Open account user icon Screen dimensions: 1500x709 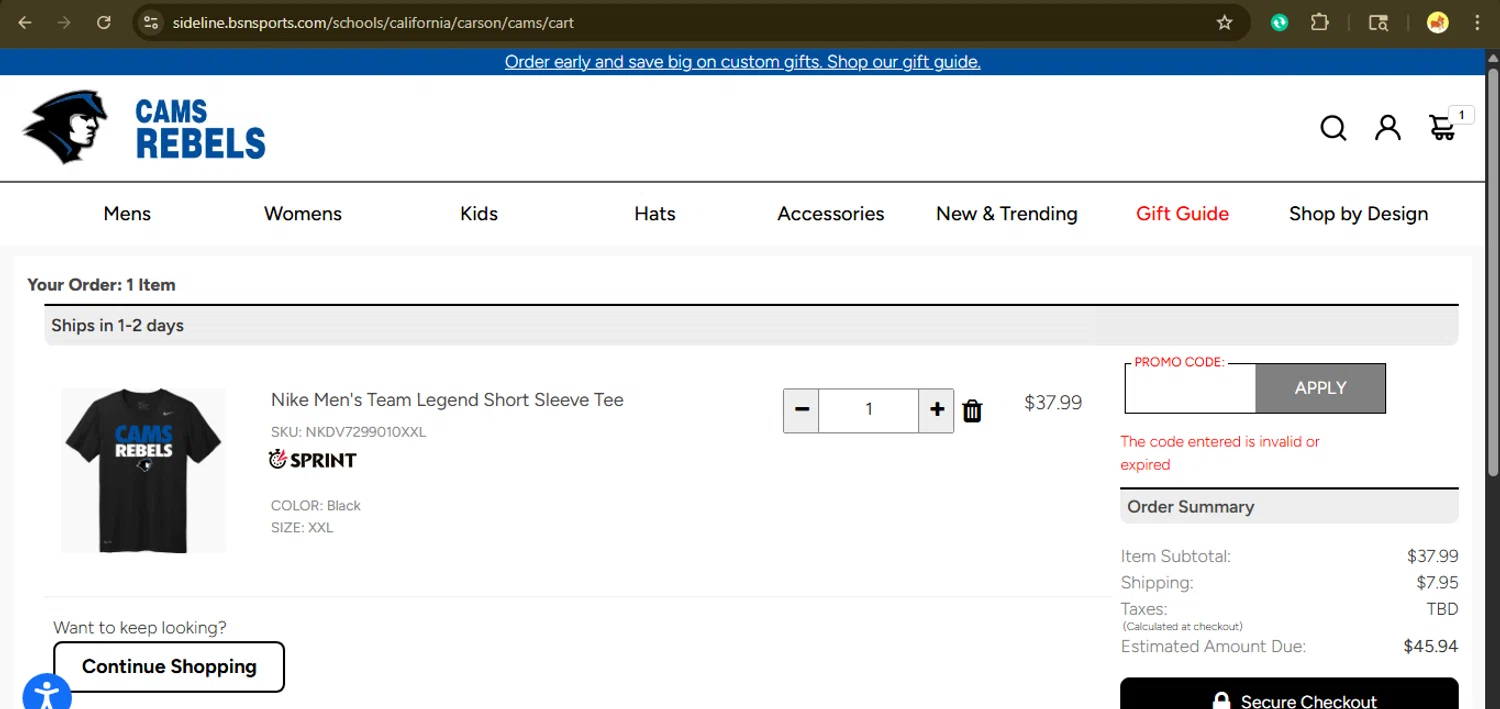(x=1388, y=127)
